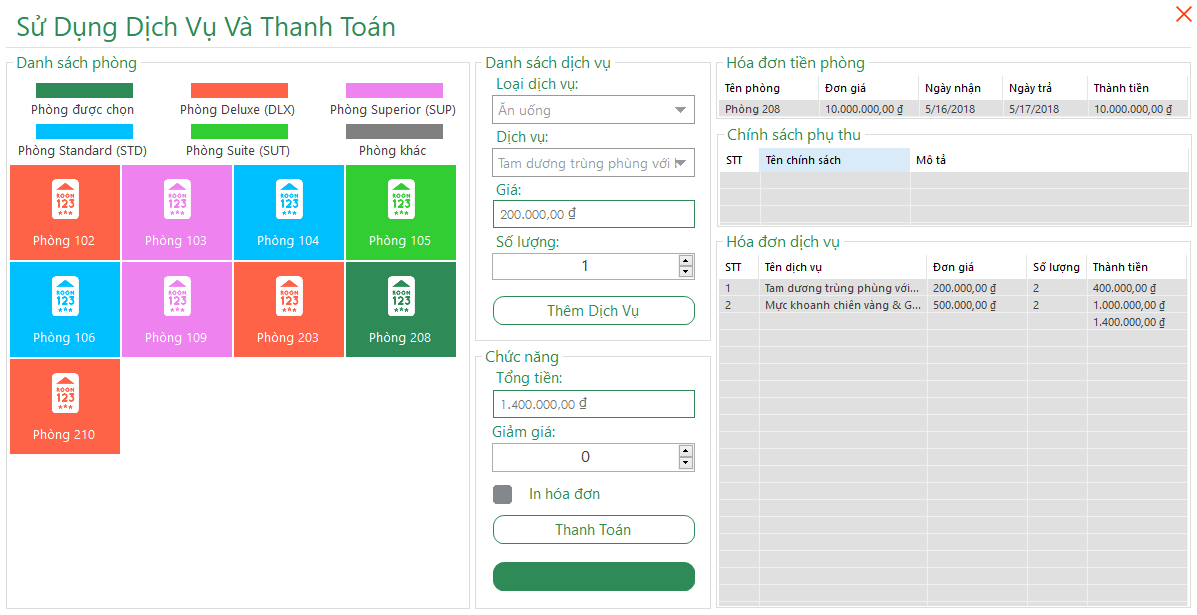Click the Thanh Toán button
1197x615 pixels.
[593, 529]
